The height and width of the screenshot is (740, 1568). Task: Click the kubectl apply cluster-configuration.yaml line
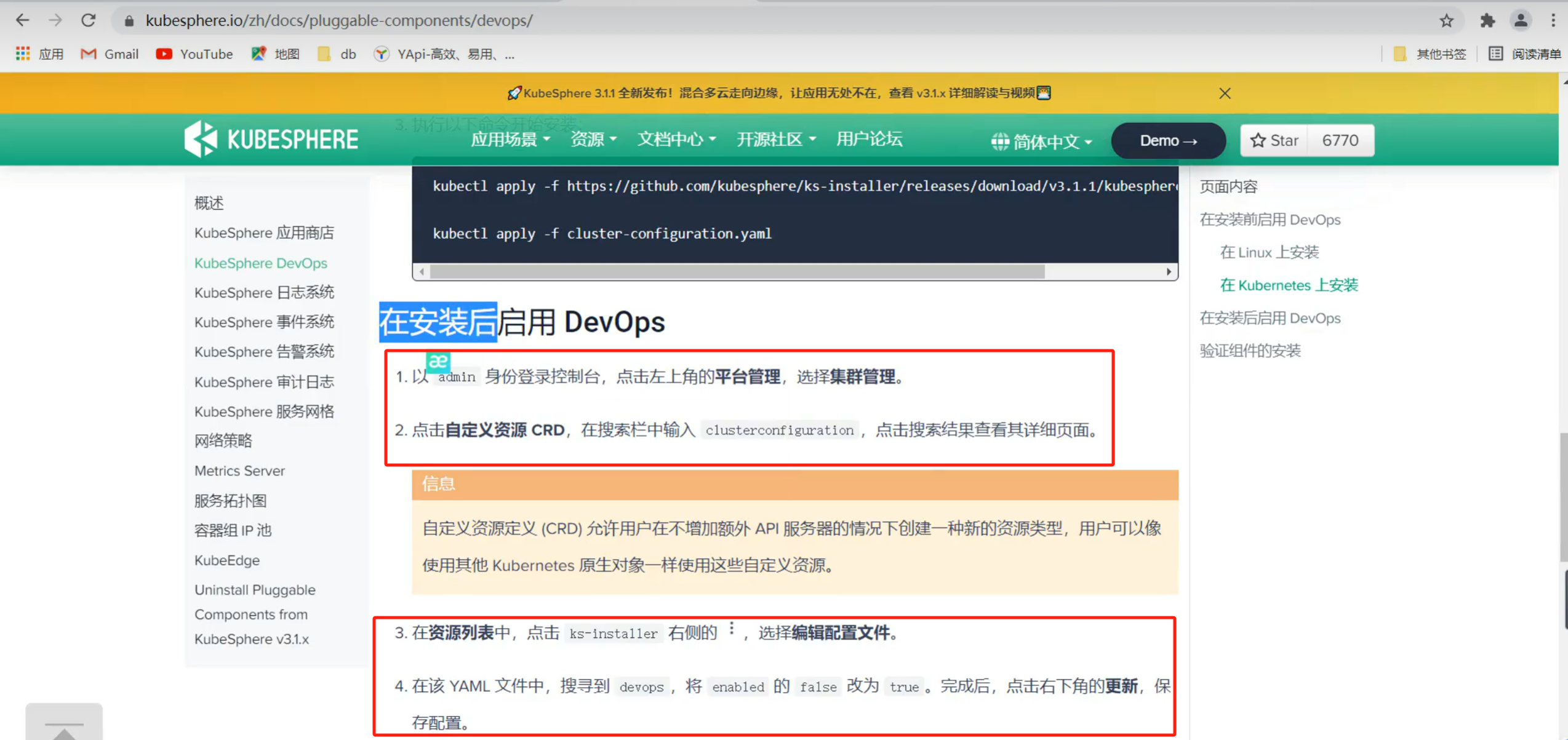[602, 234]
